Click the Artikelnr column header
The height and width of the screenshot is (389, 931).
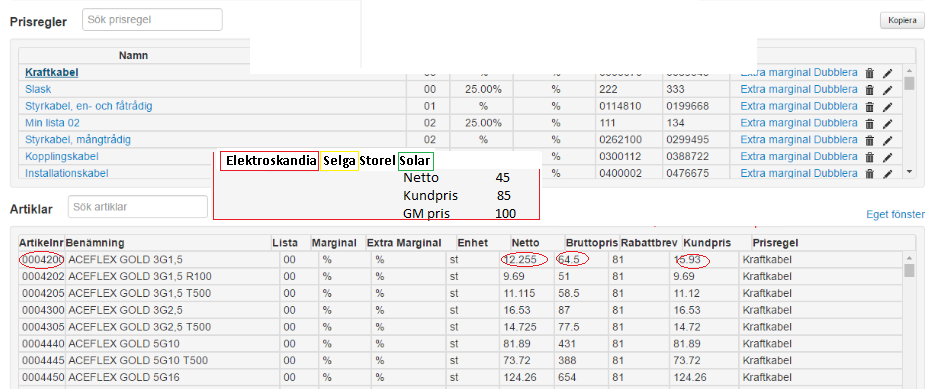click(x=41, y=243)
